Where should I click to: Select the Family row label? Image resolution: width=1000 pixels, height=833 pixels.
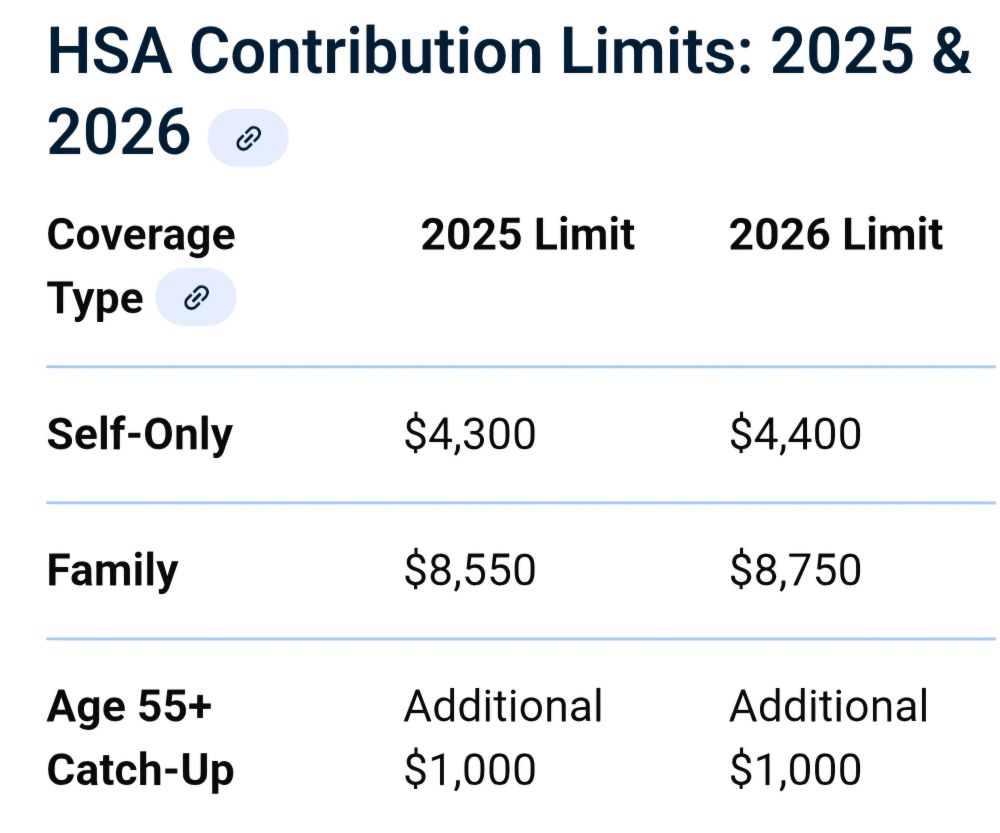(x=112, y=571)
